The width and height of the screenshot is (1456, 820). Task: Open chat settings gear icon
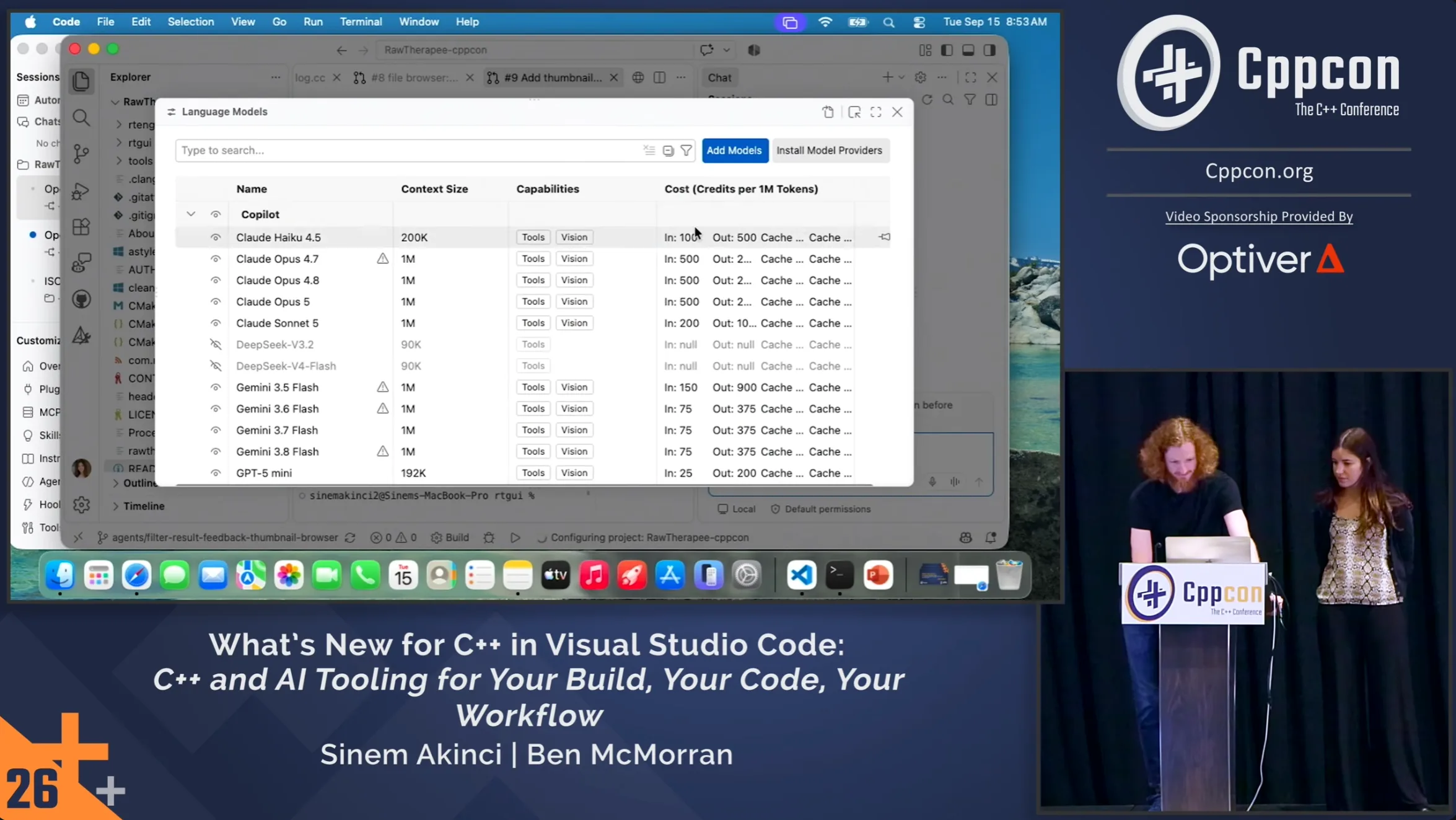pyautogui.click(x=920, y=77)
